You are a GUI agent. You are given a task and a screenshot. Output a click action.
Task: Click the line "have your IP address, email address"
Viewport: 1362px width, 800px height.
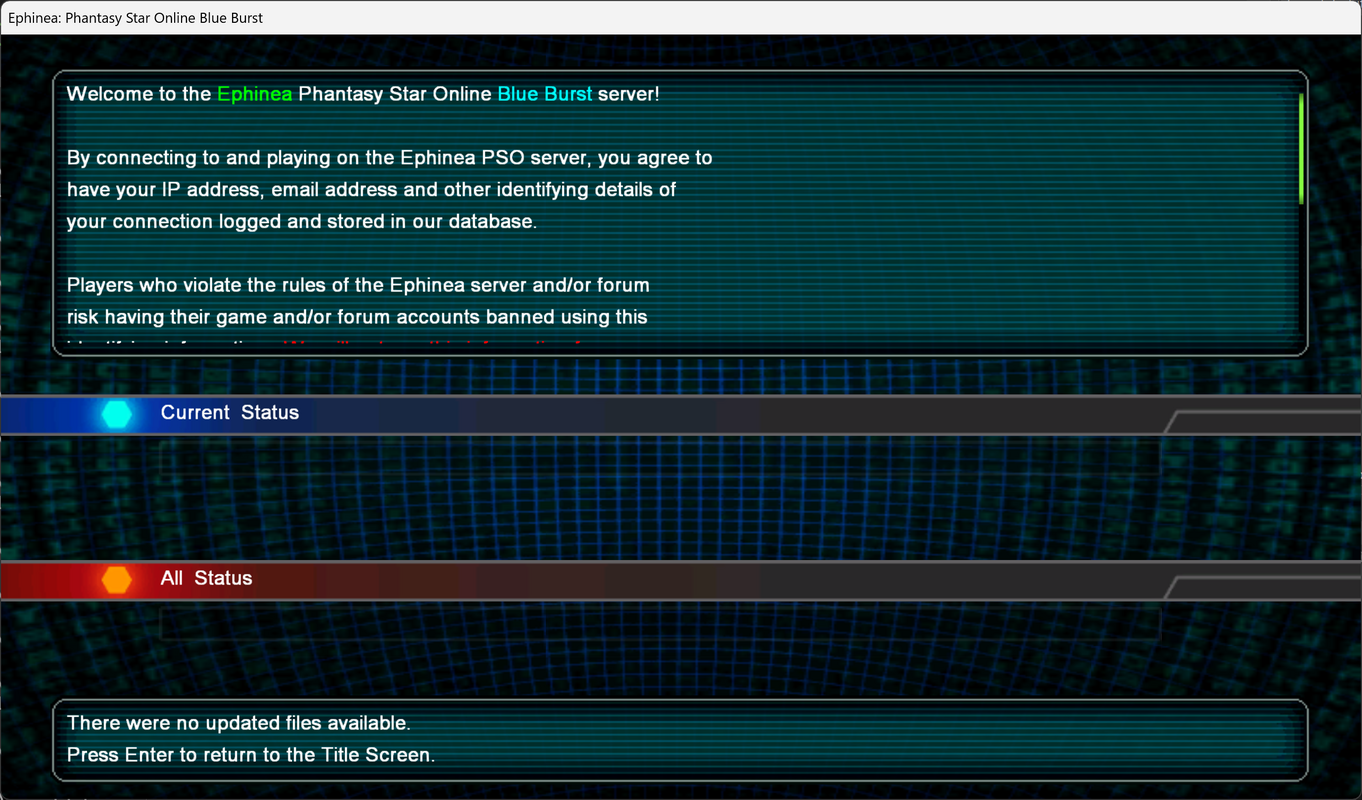[x=372, y=190]
